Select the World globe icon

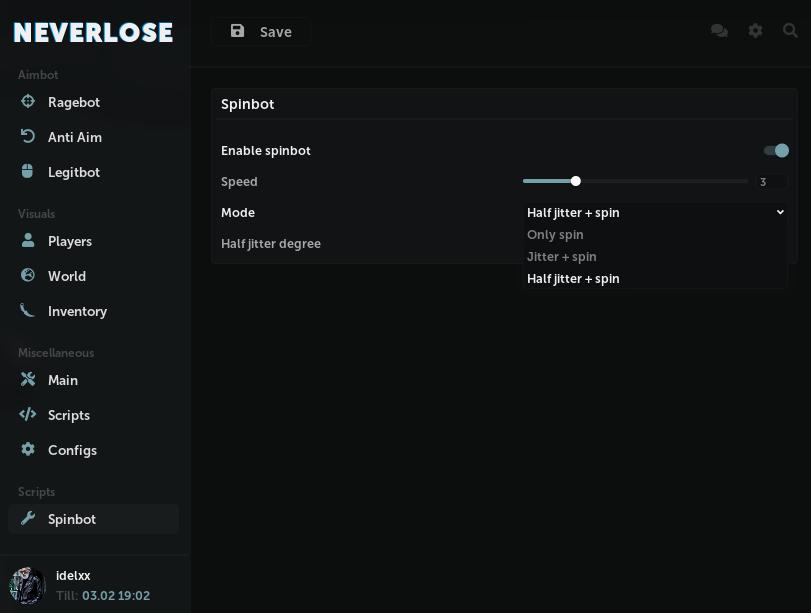point(27,275)
